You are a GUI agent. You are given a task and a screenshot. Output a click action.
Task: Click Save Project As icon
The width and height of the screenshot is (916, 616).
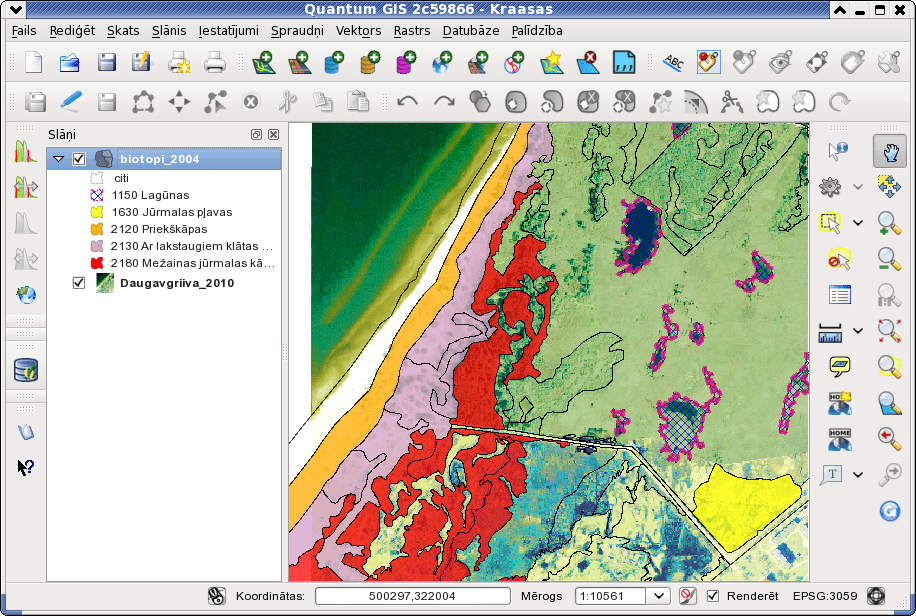click(141, 62)
